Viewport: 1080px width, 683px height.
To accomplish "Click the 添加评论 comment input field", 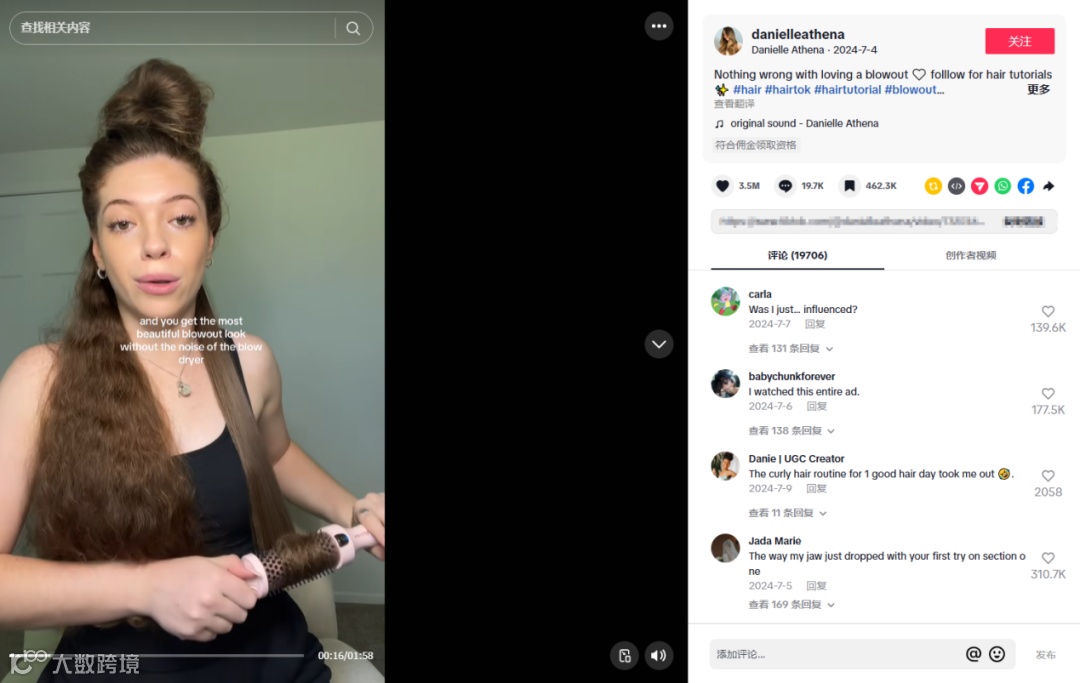I will coord(837,654).
